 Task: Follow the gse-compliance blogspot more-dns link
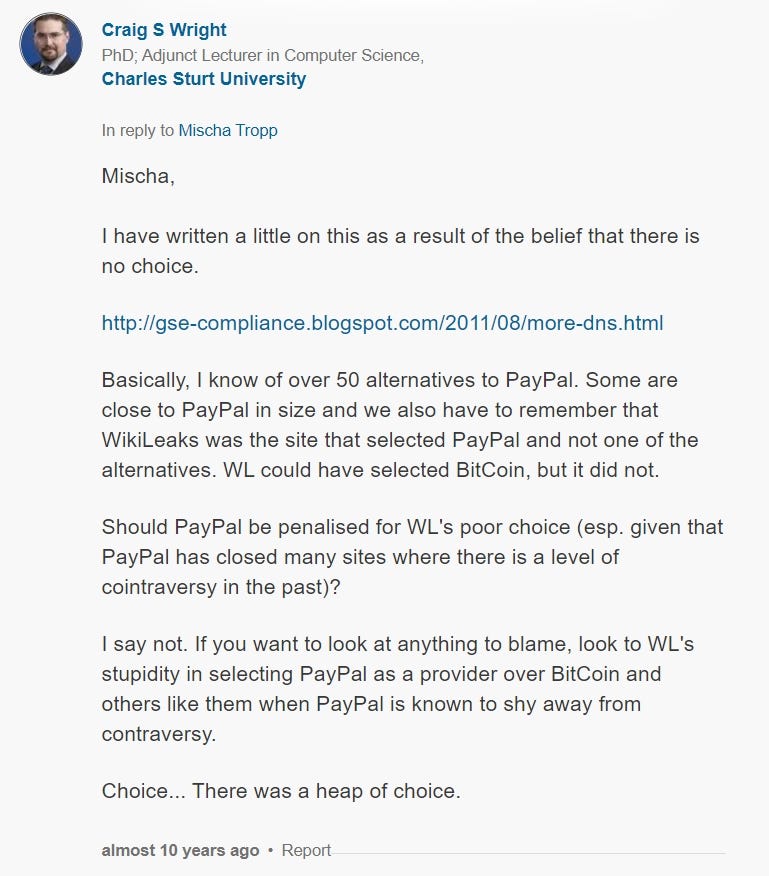tap(382, 323)
